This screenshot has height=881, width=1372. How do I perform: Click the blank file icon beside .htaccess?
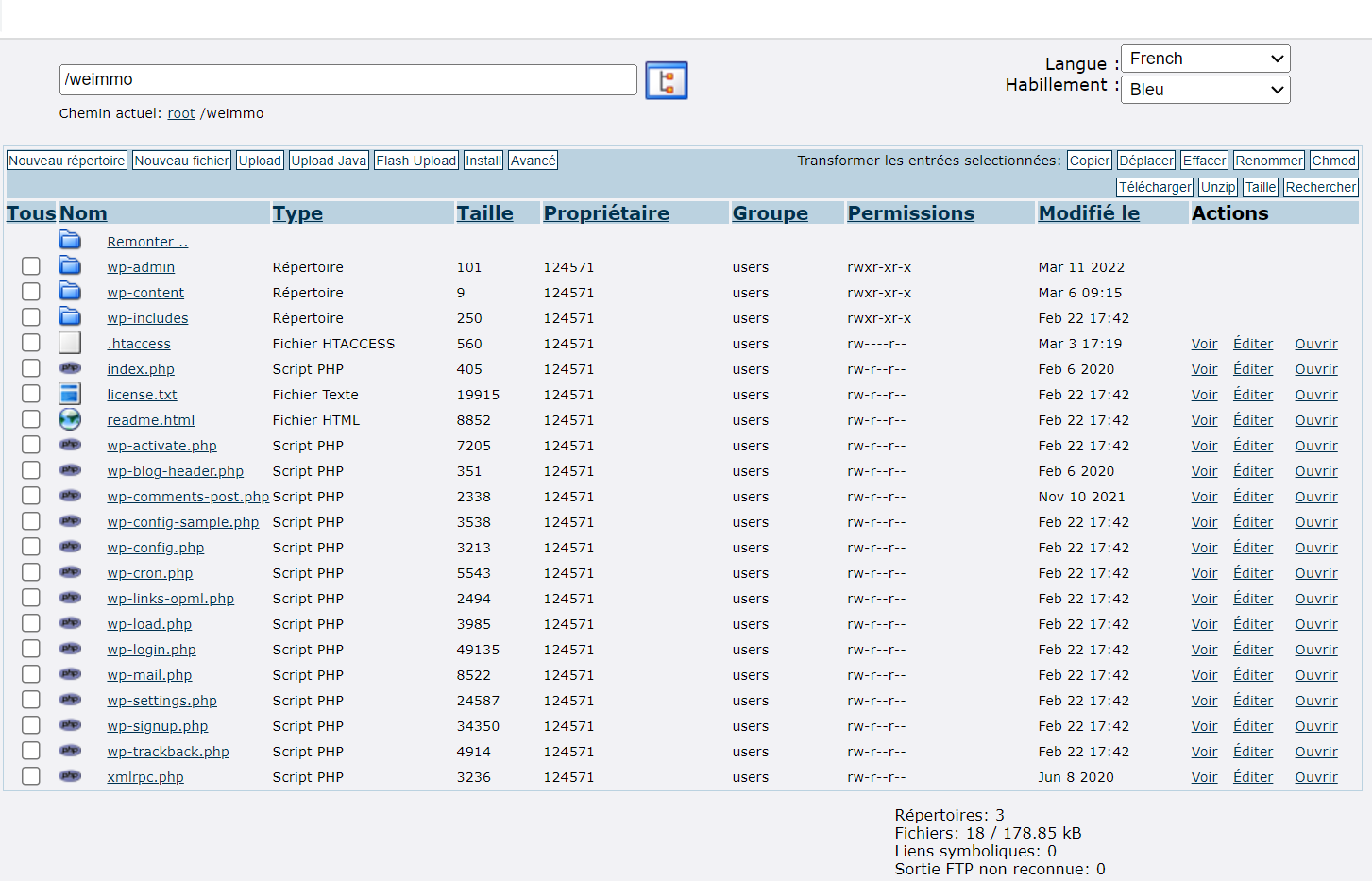click(70, 343)
